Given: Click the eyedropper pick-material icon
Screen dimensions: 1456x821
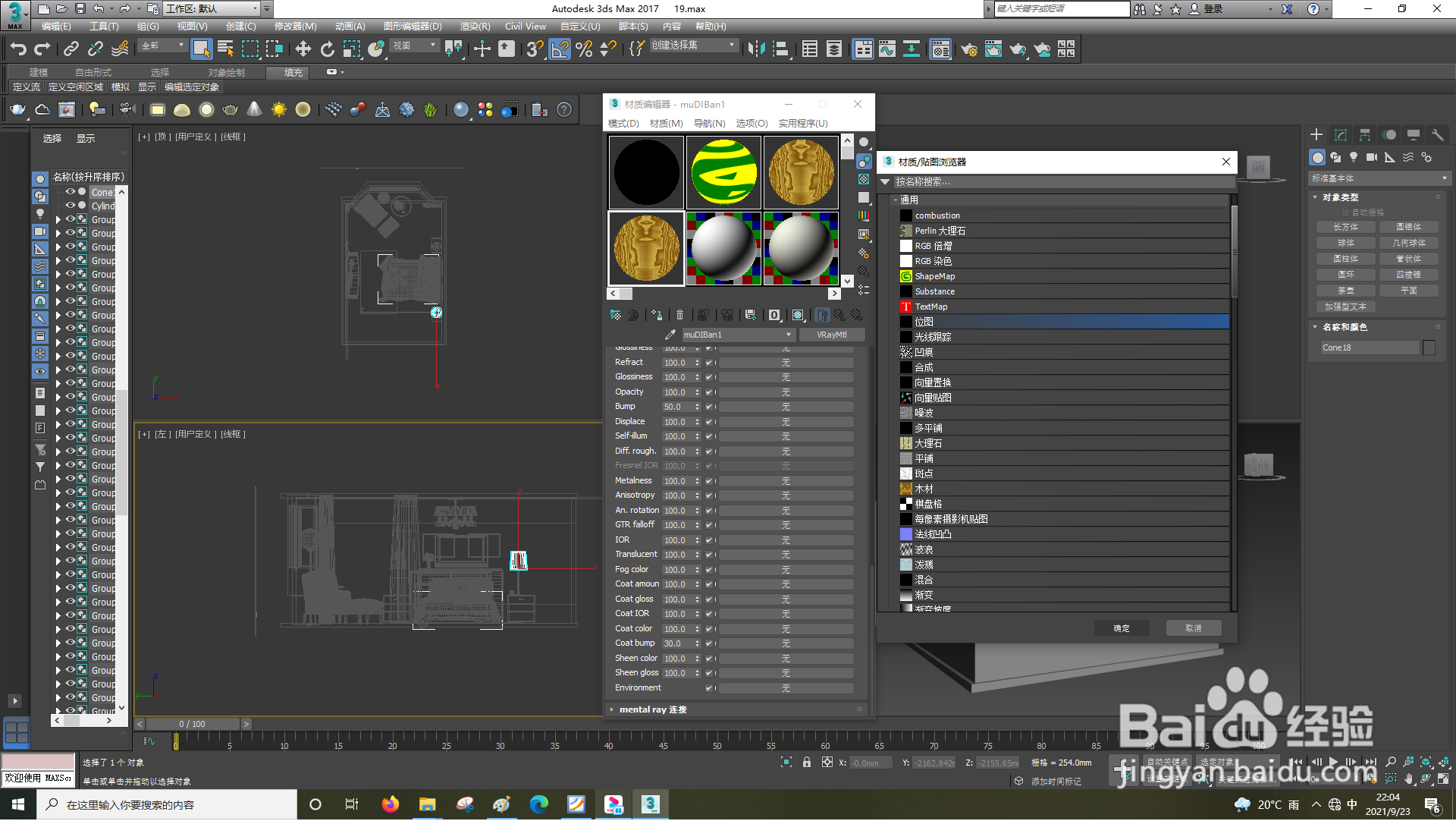Looking at the screenshot, I should [x=670, y=335].
